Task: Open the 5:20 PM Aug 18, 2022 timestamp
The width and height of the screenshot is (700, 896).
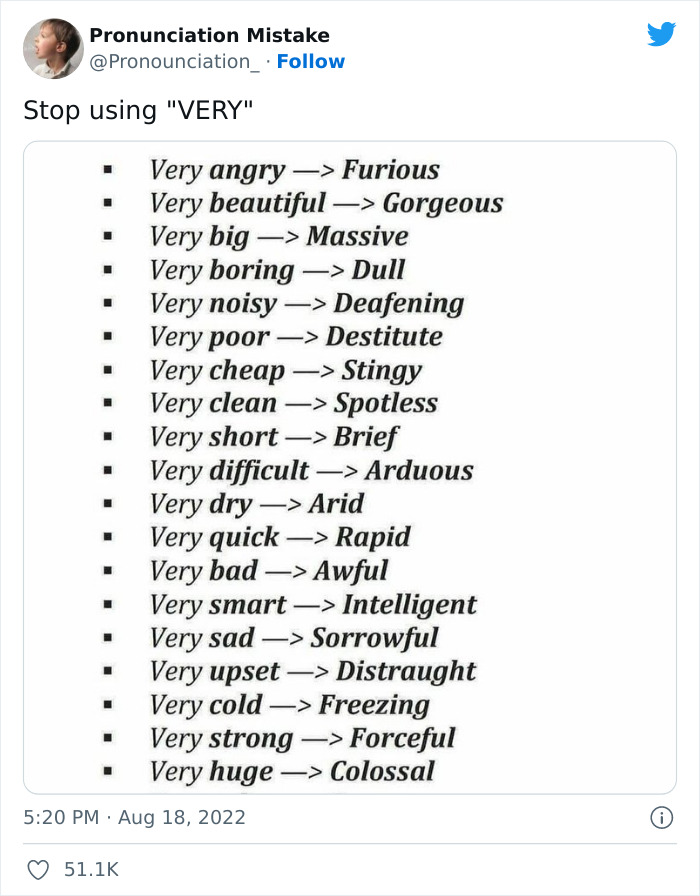Action: (x=134, y=818)
